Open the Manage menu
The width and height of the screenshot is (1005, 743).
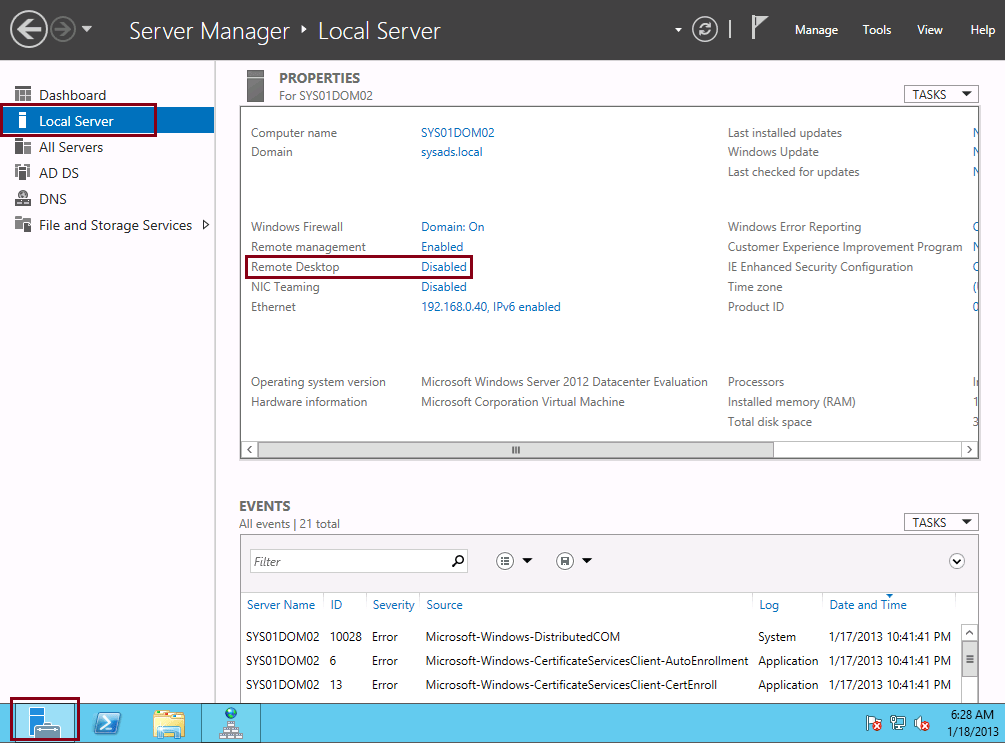point(816,29)
